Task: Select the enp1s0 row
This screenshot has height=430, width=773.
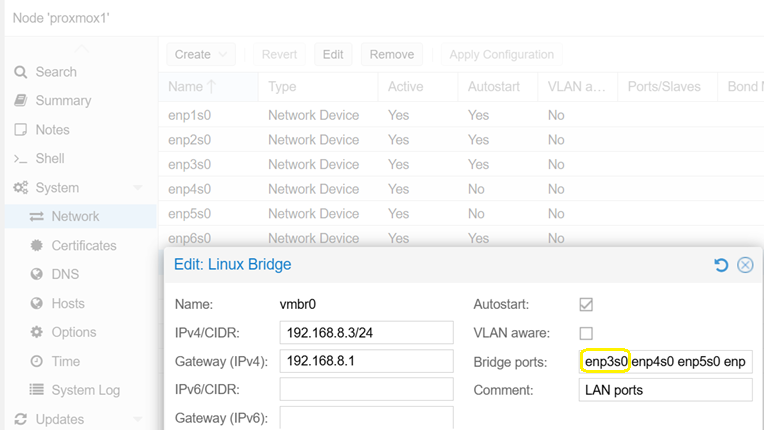Action: point(461,115)
